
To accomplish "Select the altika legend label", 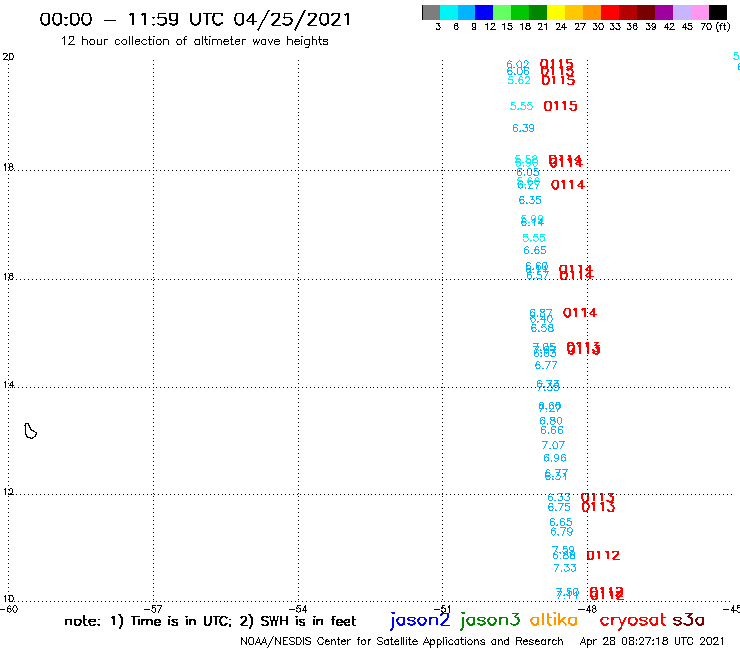I will tap(554, 619).
